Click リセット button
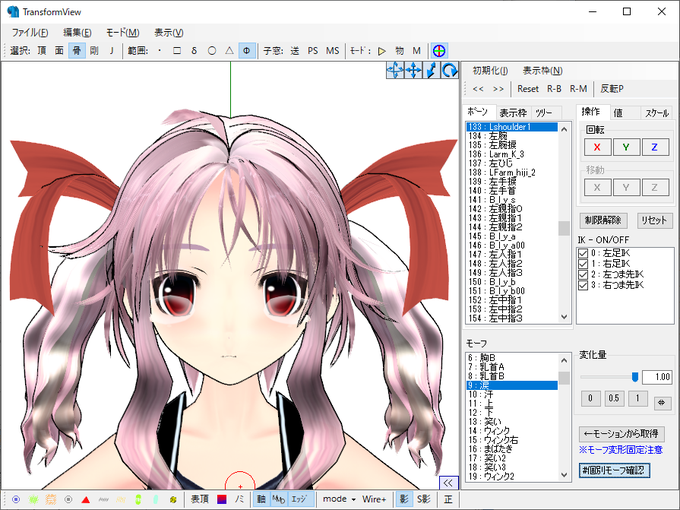Viewport: 680px width, 510px height. pos(654,220)
